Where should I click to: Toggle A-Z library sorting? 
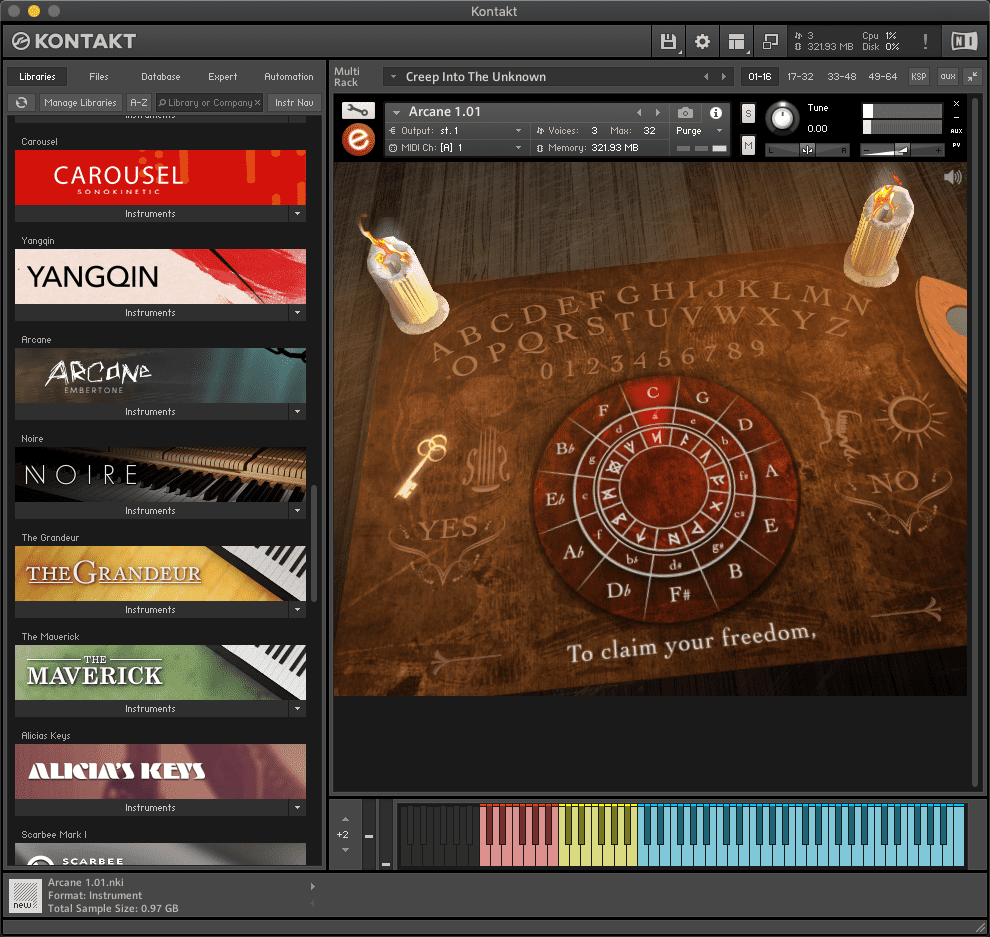click(x=139, y=102)
